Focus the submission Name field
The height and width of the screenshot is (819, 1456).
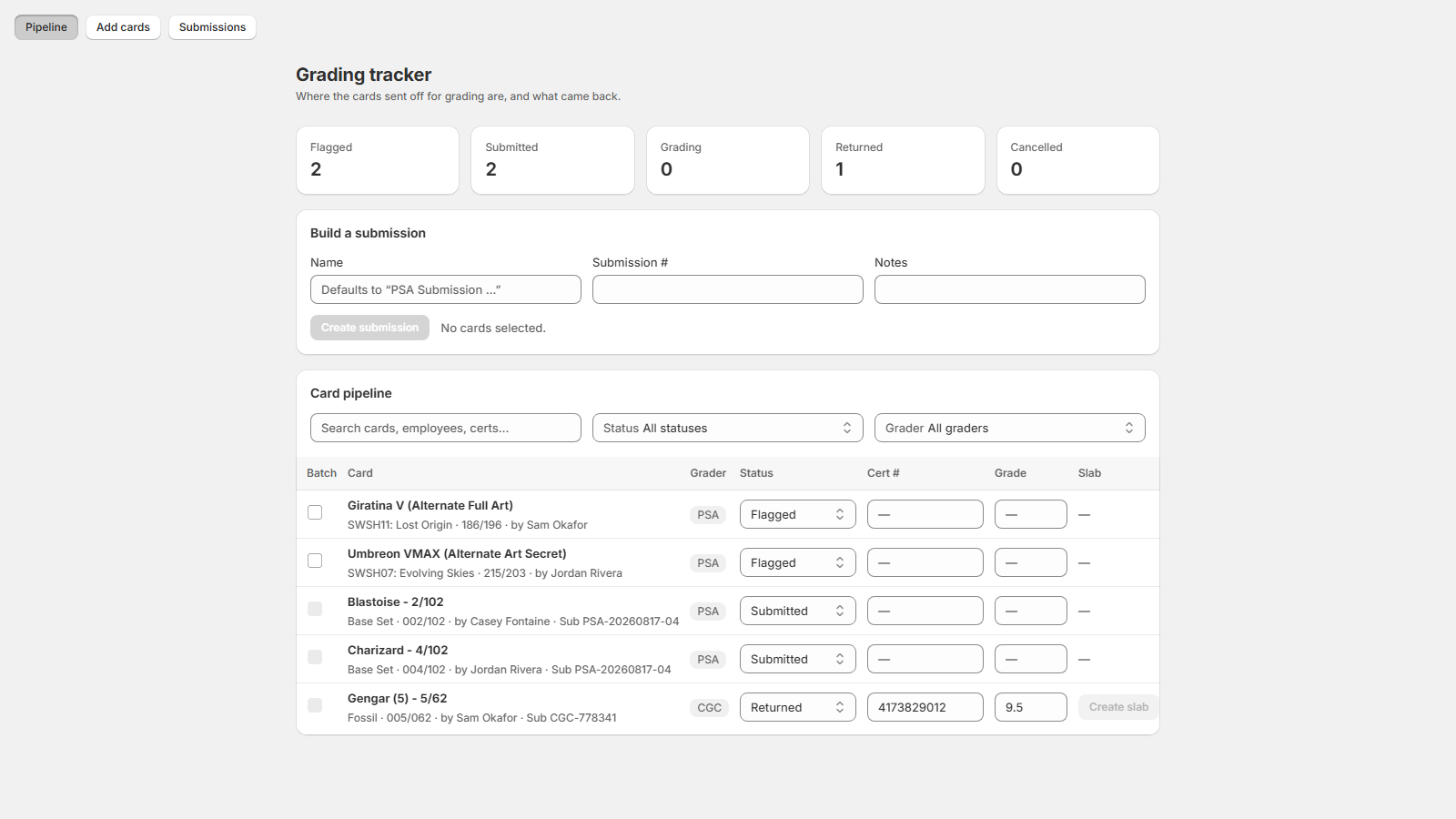coord(446,289)
